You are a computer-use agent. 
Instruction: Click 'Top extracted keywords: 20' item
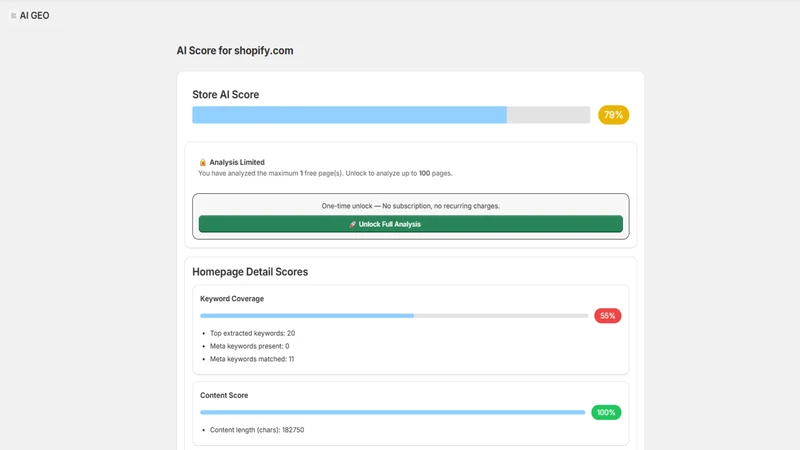(x=253, y=333)
